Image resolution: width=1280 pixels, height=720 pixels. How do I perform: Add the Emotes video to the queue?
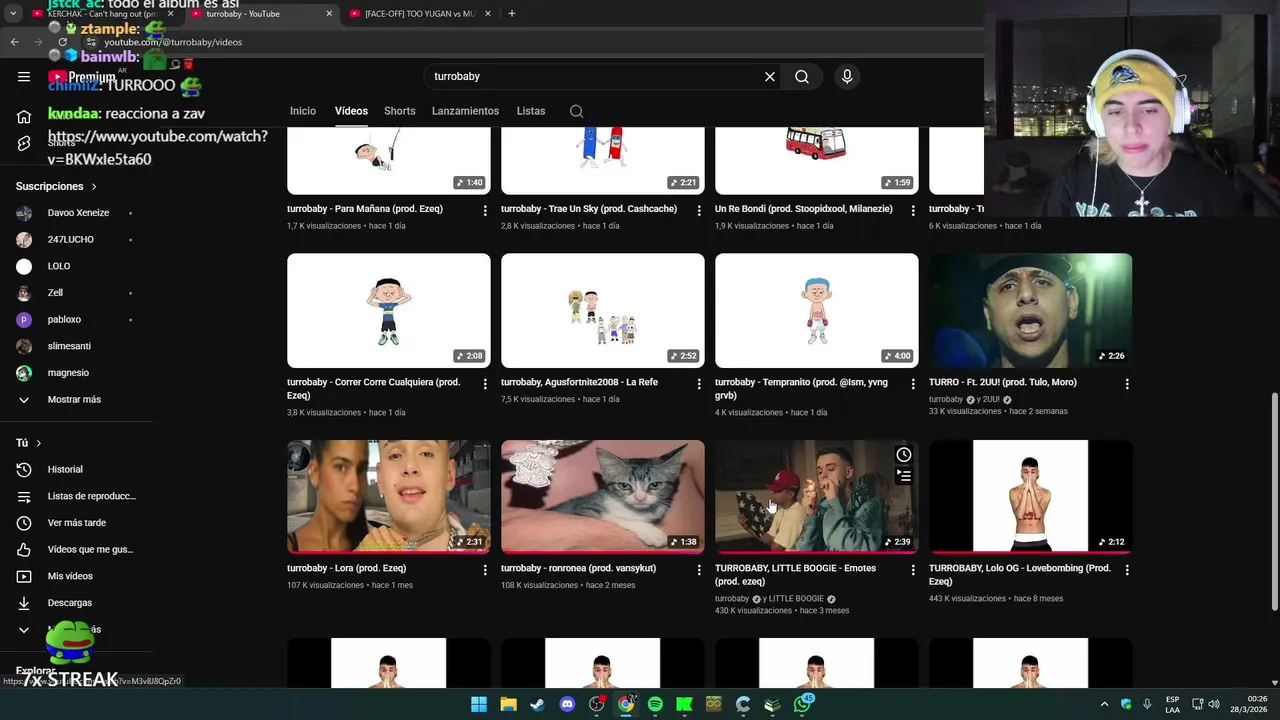click(904, 476)
